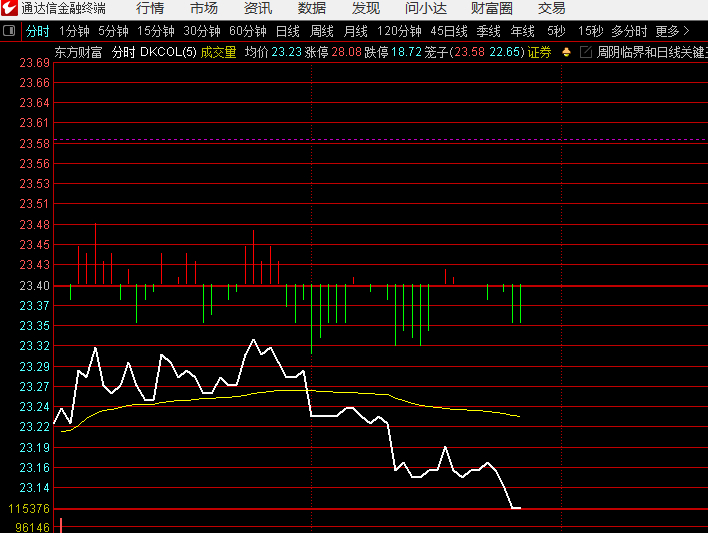Open the 资讯 menu
The image size is (708, 533).
[258, 8]
